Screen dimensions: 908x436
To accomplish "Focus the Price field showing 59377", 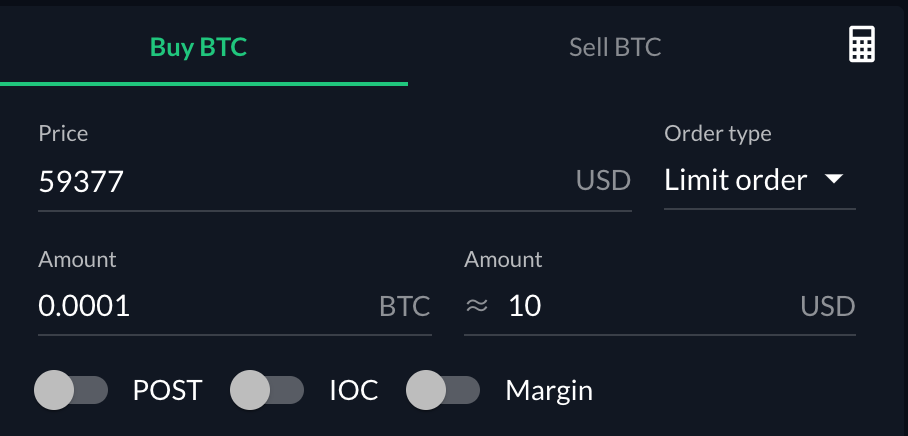I will pos(335,181).
